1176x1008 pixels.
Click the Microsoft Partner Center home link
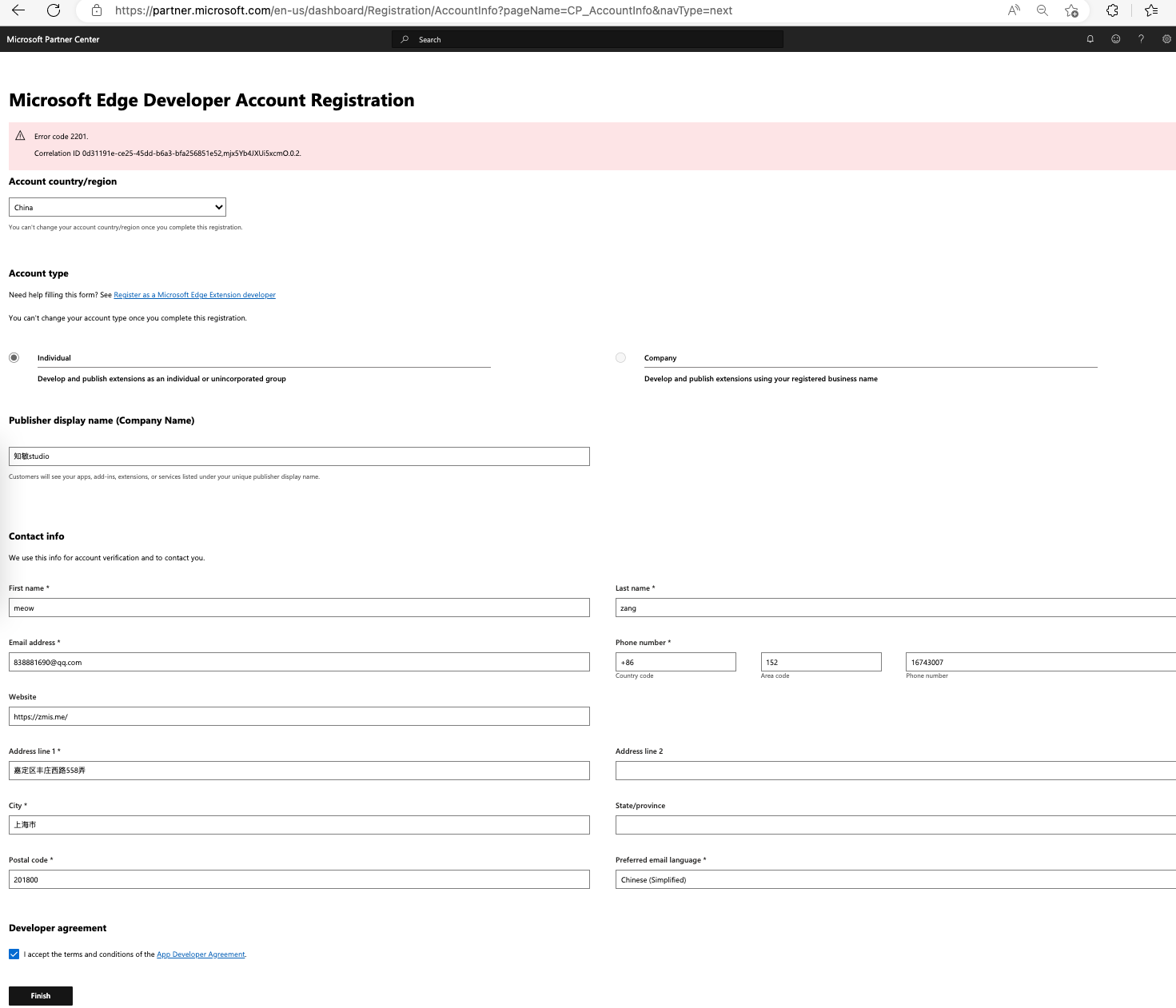[x=53, y=38]
